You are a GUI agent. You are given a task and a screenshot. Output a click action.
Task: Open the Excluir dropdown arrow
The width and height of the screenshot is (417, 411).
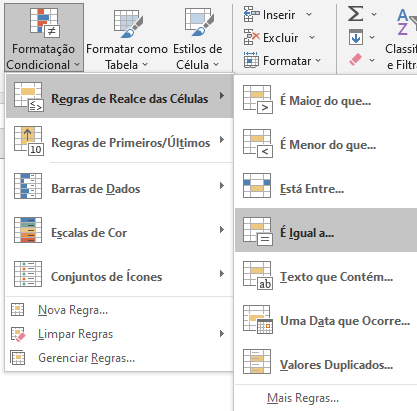[x=312, y=37]
